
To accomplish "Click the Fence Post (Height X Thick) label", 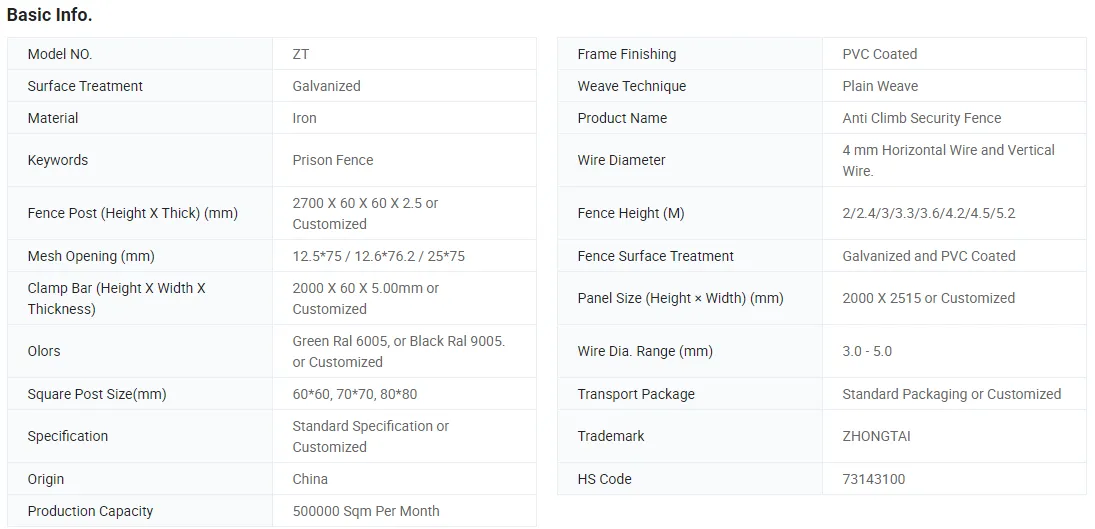I will tap(132, 213).
